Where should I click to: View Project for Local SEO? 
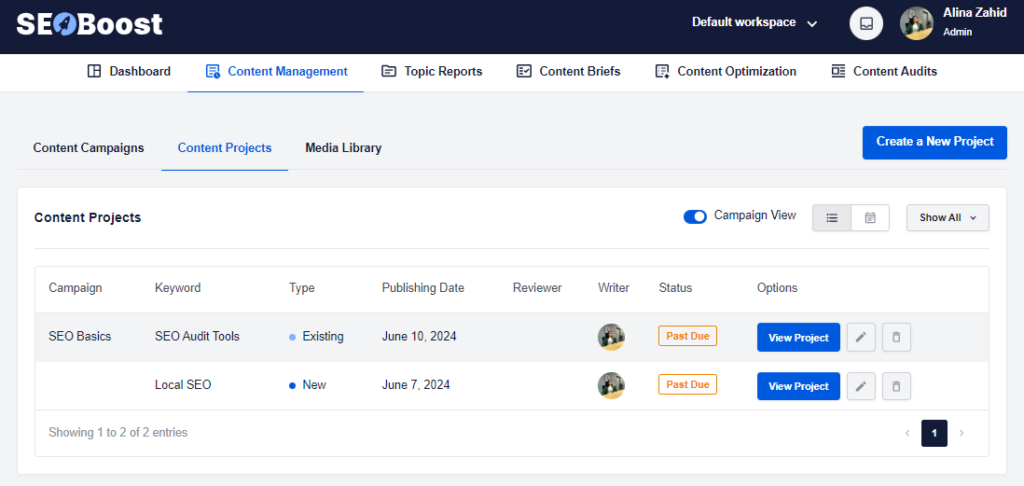click(799, 386)
